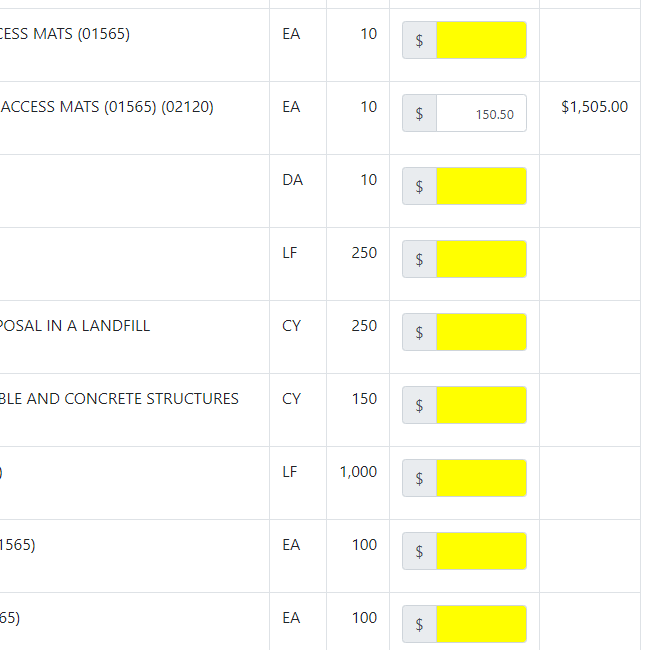This screenshot has width=650, height=650.
Task: Focus the yellow price field for LF 250 row
Action: click(x=481, y=259)
